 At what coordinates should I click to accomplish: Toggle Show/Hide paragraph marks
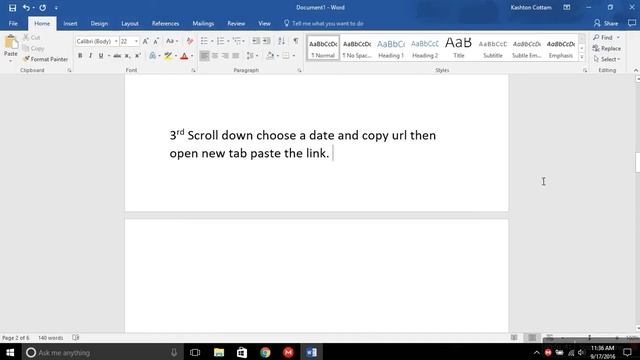(x=296, y=41)
